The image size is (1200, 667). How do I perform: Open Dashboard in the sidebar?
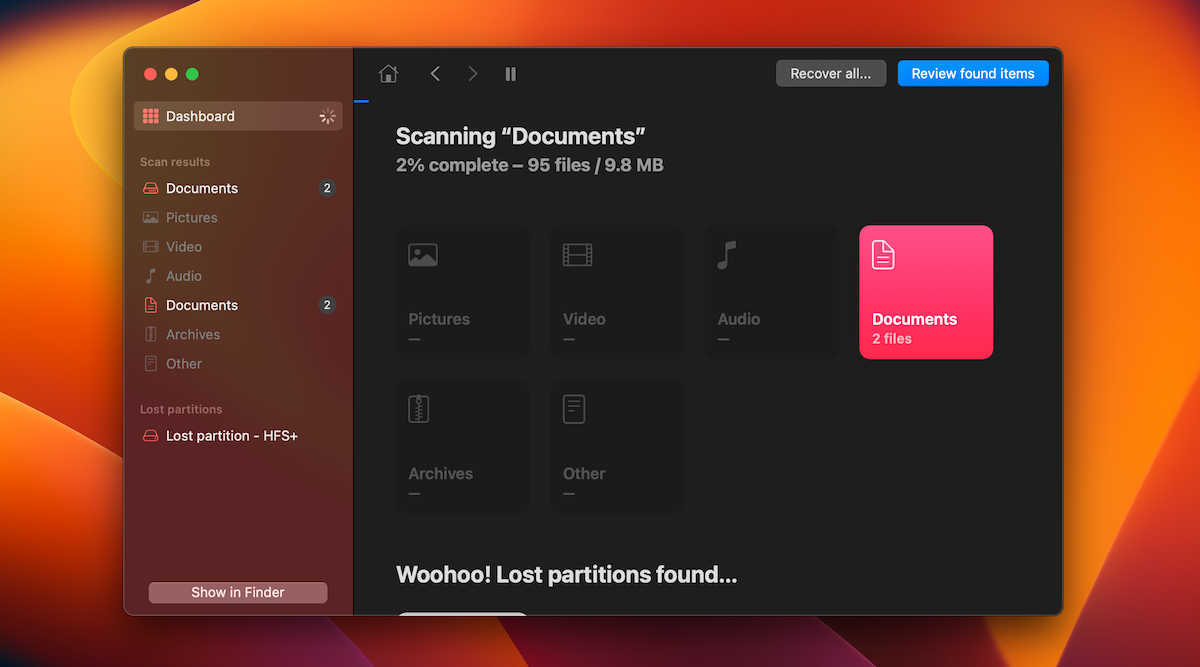(200, 116)
